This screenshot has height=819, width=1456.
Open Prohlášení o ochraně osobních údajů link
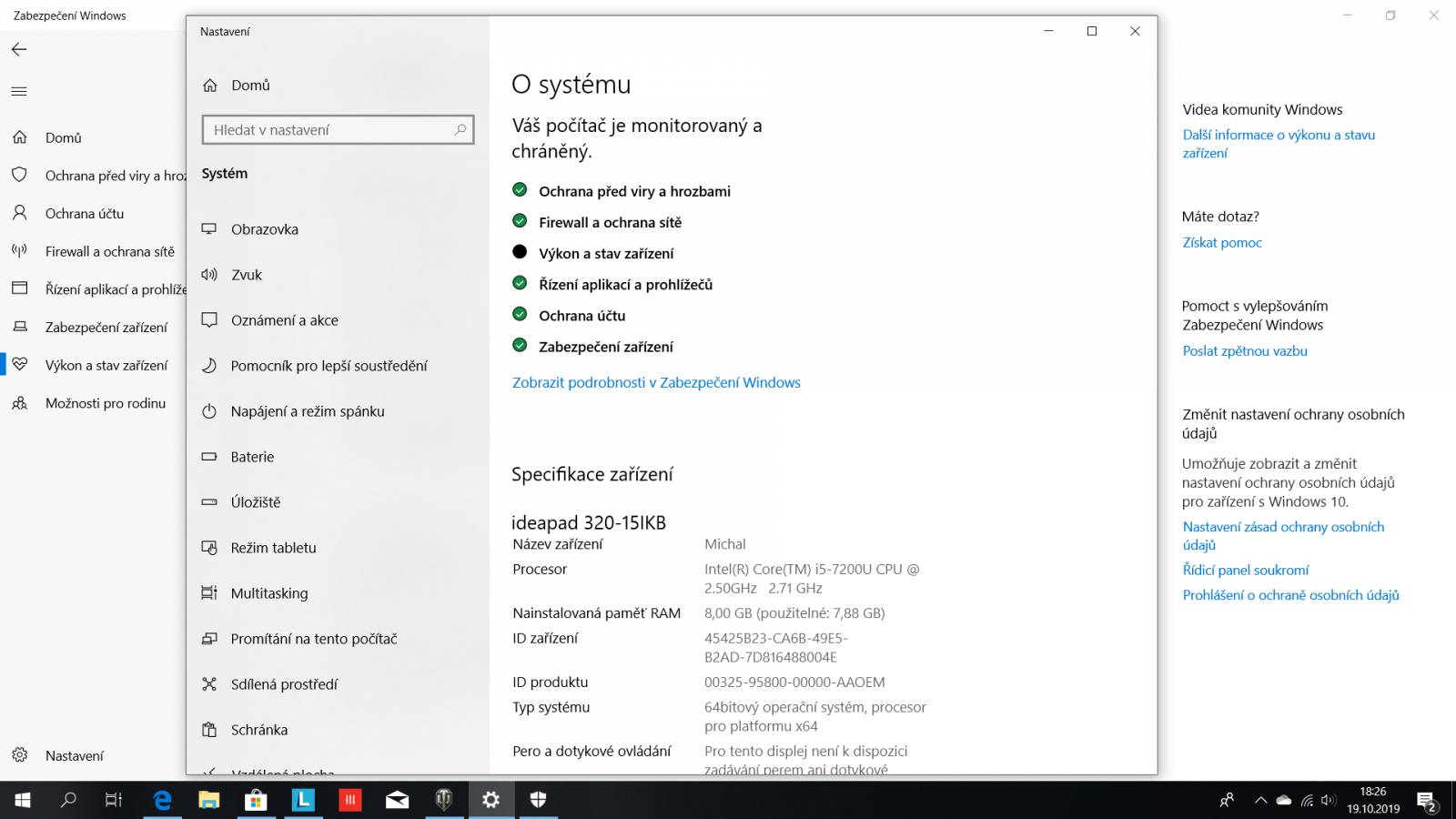(x=1291, y=595)
